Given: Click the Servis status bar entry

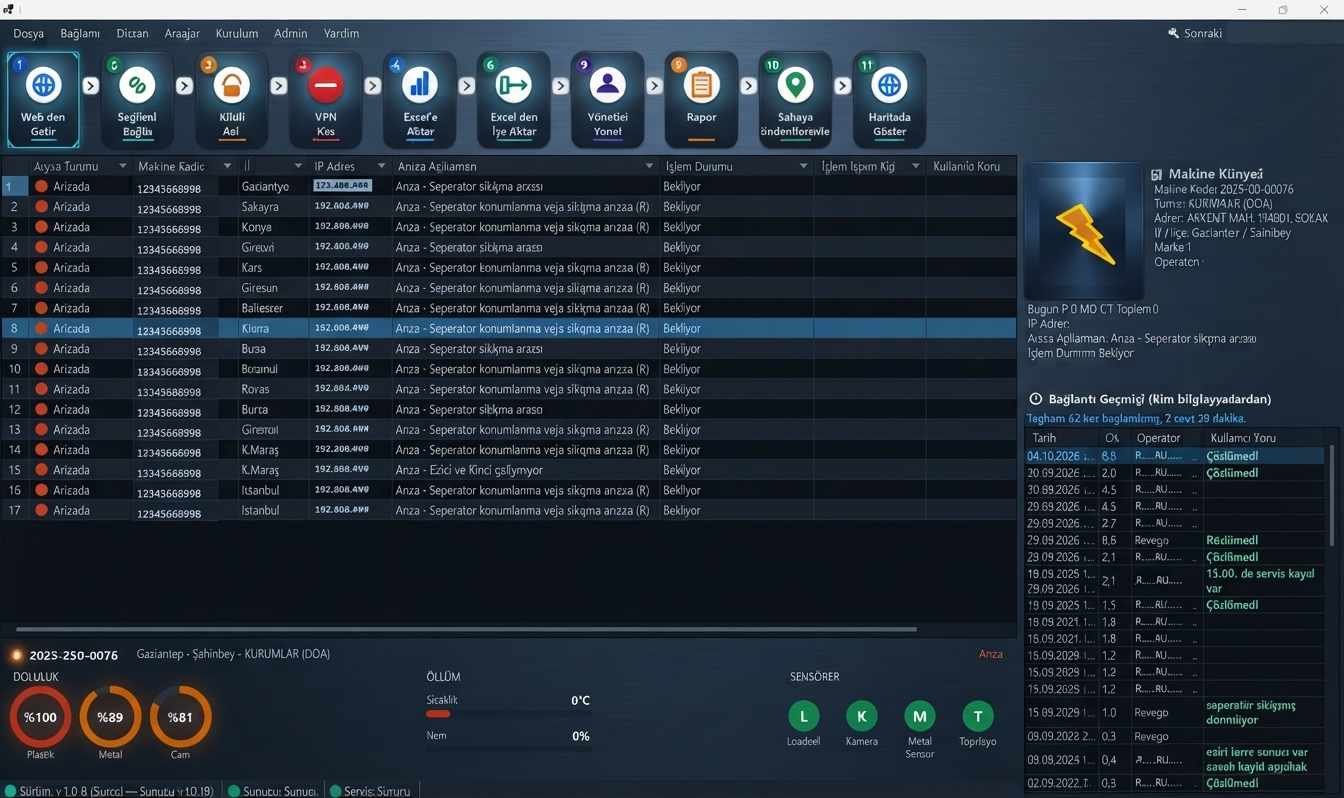Looking at the screenshot, I should click(x=370, y=791).
